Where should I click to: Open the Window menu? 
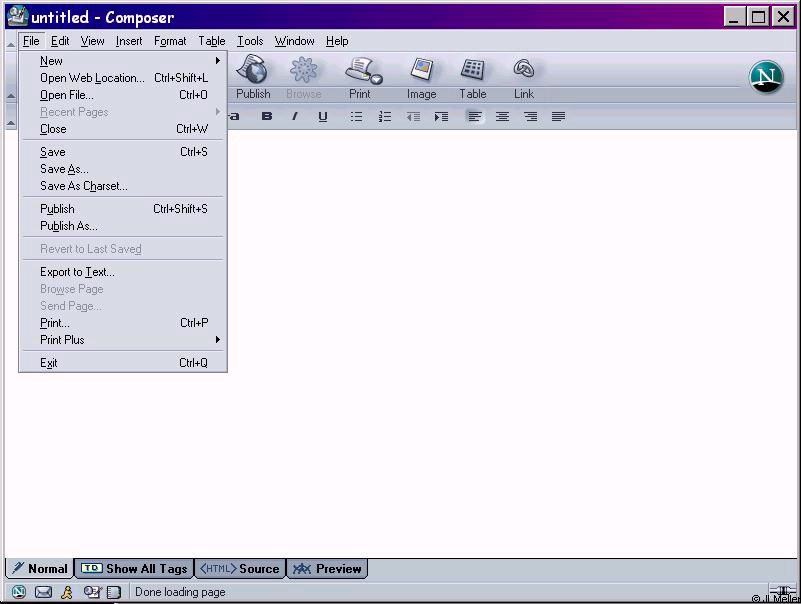[x=294, y=41]
